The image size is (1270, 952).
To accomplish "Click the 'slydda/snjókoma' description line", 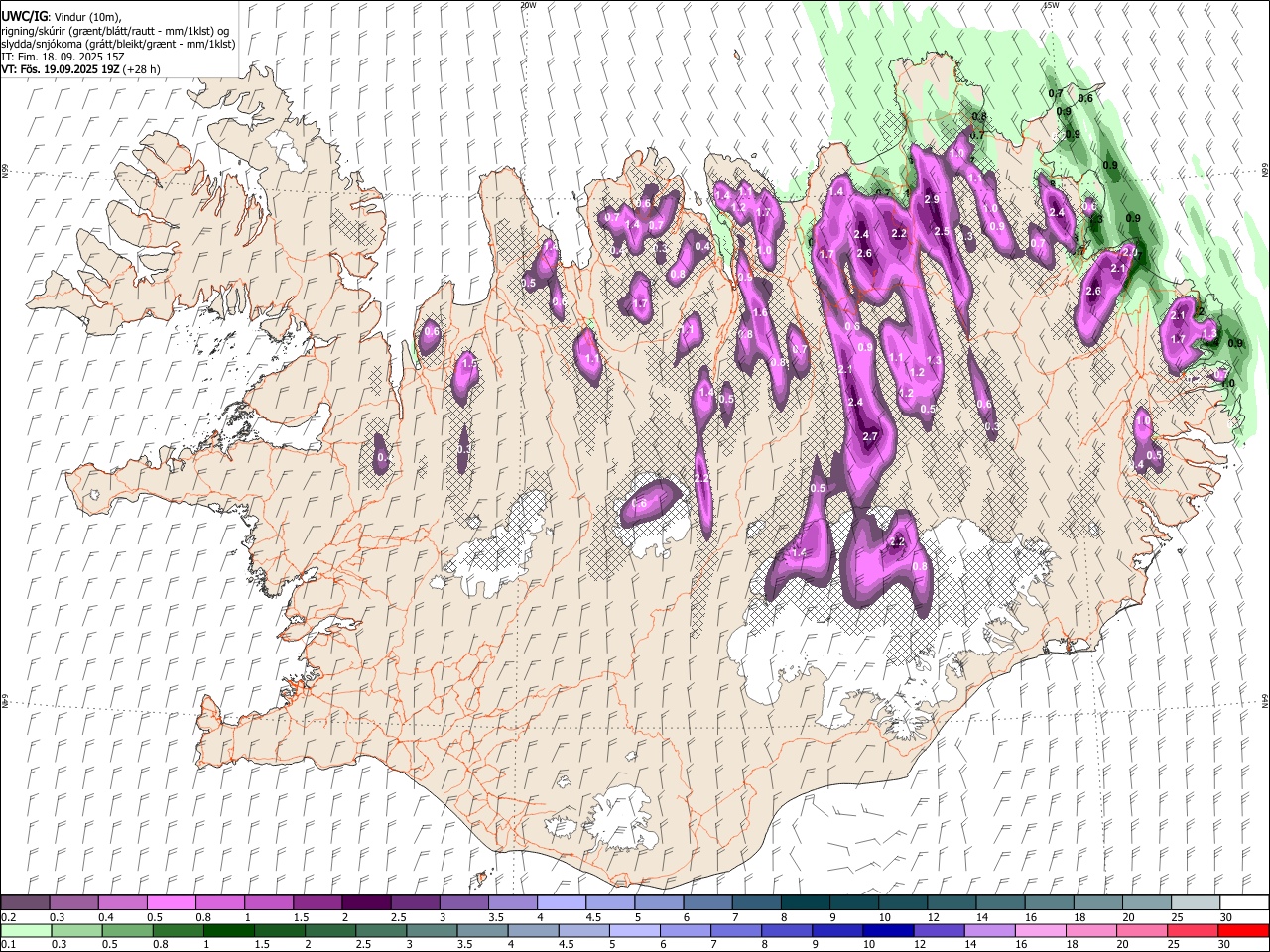I will [x=118, y=44].
